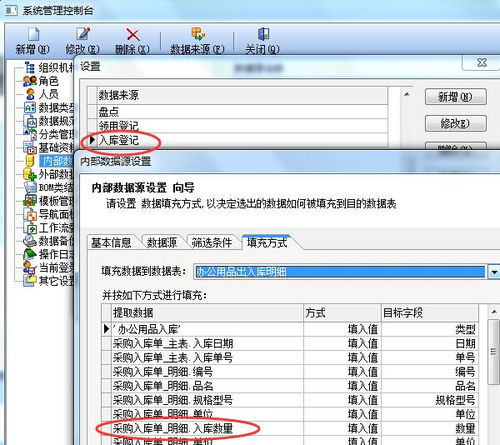Switch to the 基本信息 tab
The image size is (500, 445).
coord(111,243)
